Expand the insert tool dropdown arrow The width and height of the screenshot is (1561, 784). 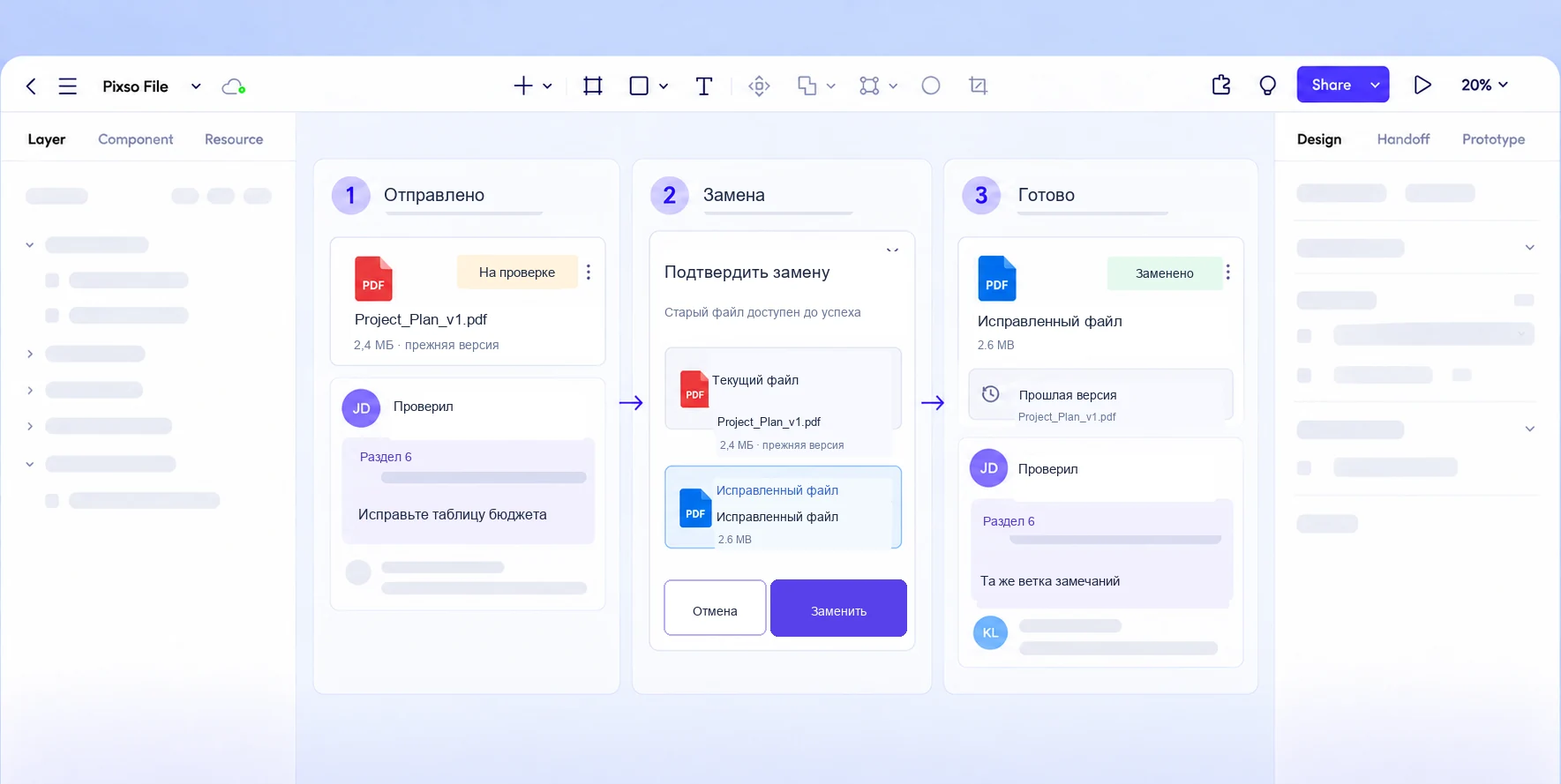click(x=547, y=86)
